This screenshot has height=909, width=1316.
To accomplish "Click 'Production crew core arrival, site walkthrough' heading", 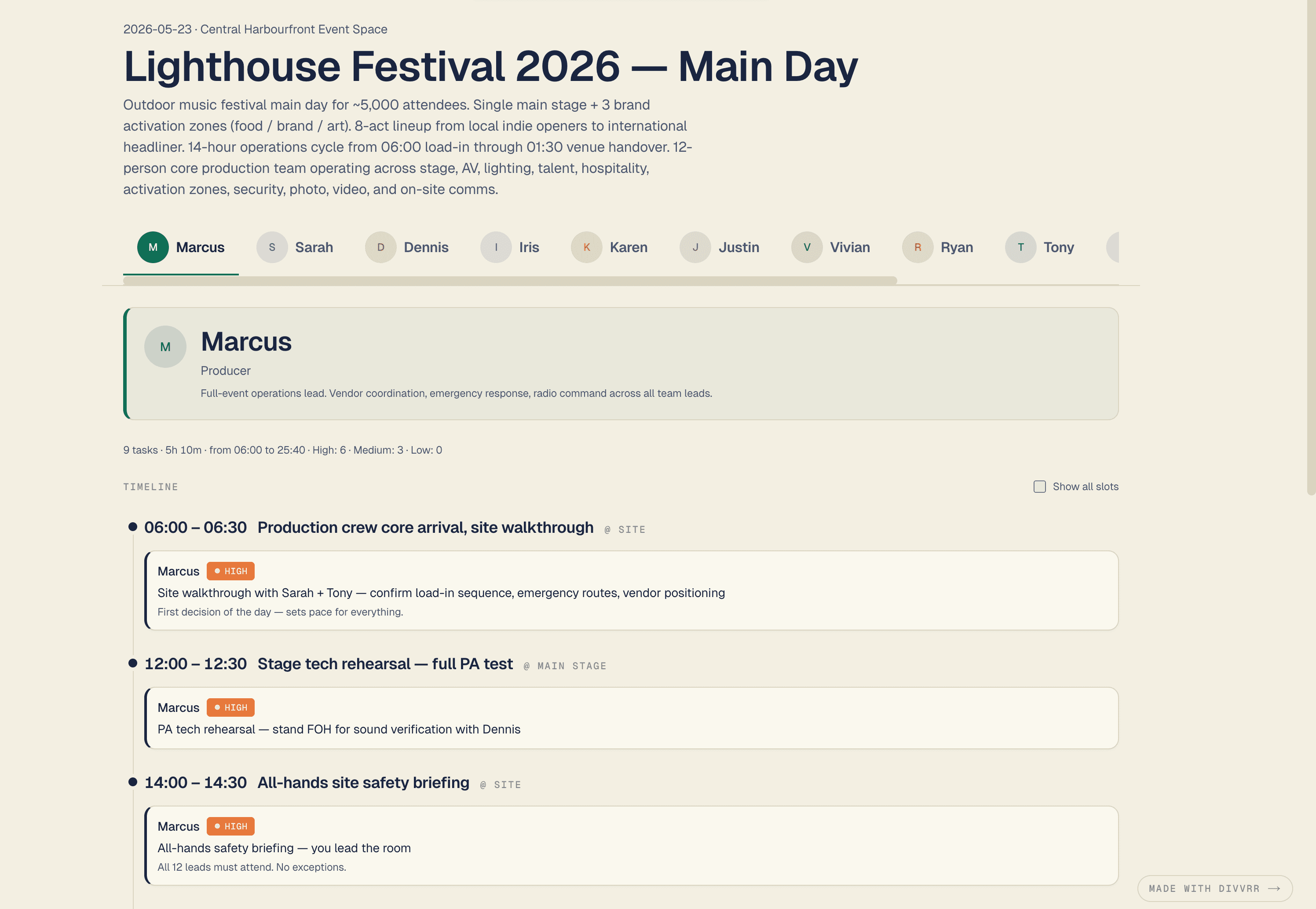I will [x=425, y=528].
